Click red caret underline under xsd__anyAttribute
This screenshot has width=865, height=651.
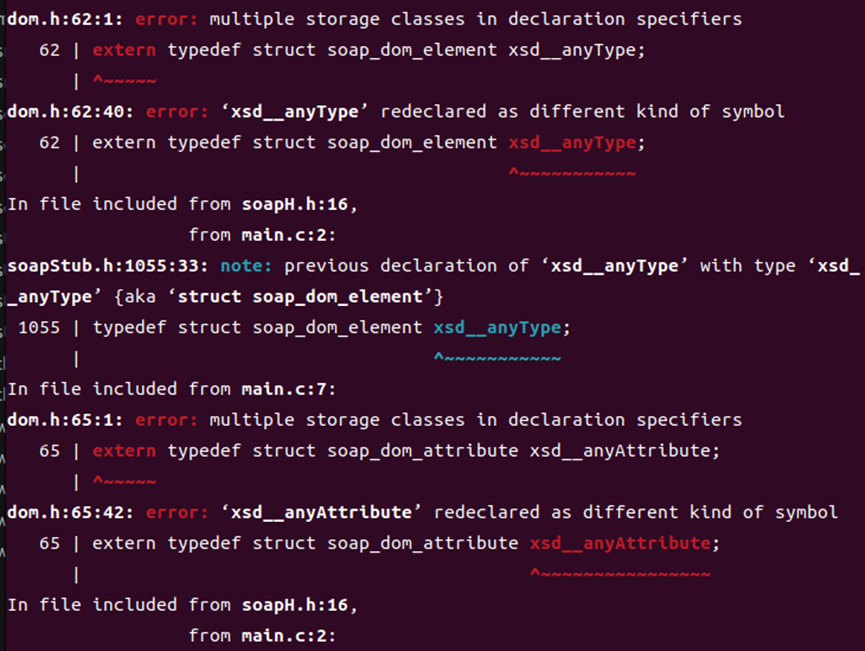(620, 574)
